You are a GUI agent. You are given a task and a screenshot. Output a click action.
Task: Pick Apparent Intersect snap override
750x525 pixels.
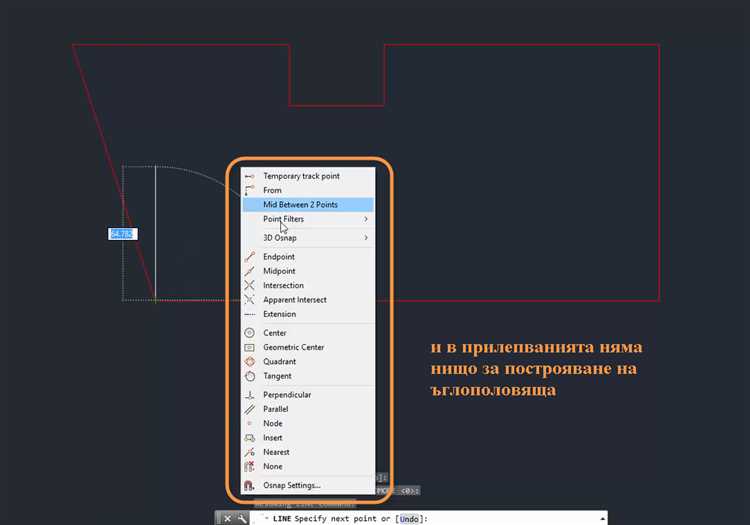[308, 300]
